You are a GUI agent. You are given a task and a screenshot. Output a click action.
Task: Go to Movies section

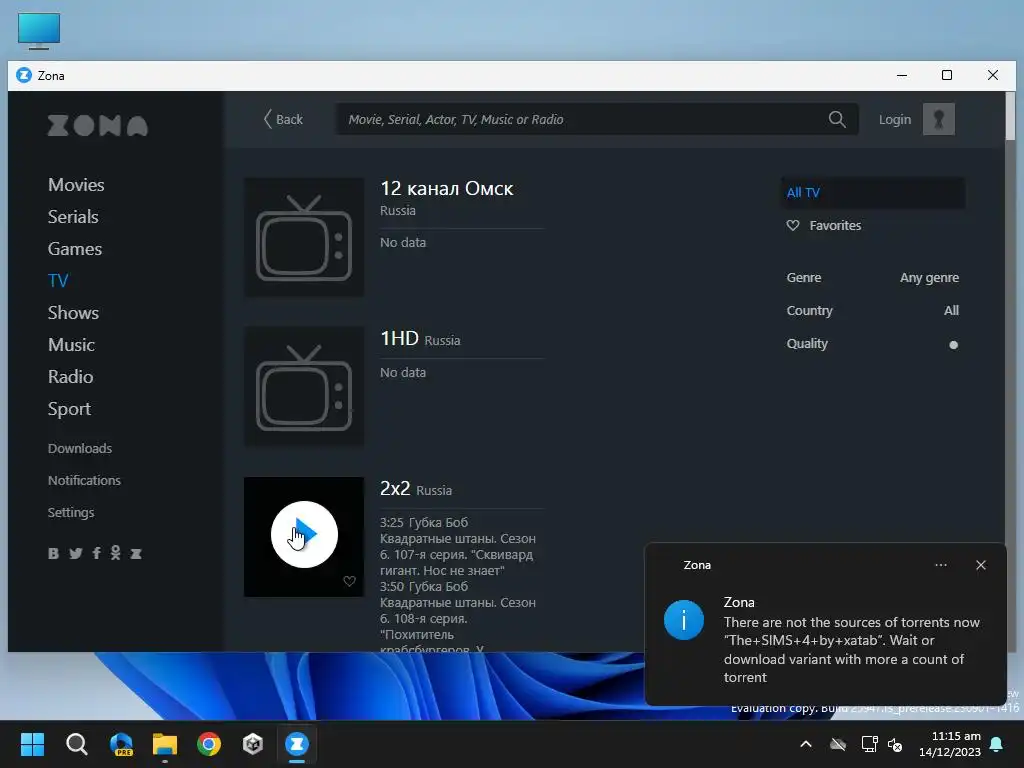coord(76,185)
